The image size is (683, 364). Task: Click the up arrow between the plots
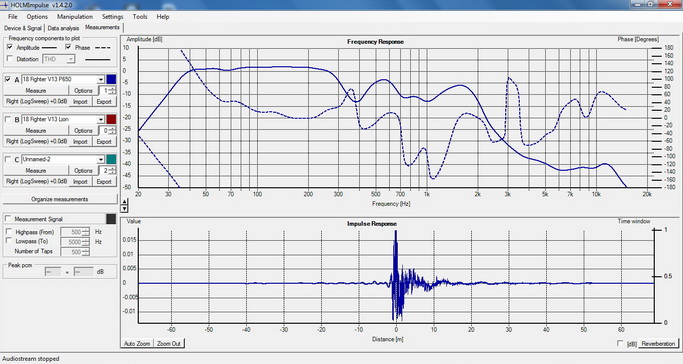[x=125, y=202]
